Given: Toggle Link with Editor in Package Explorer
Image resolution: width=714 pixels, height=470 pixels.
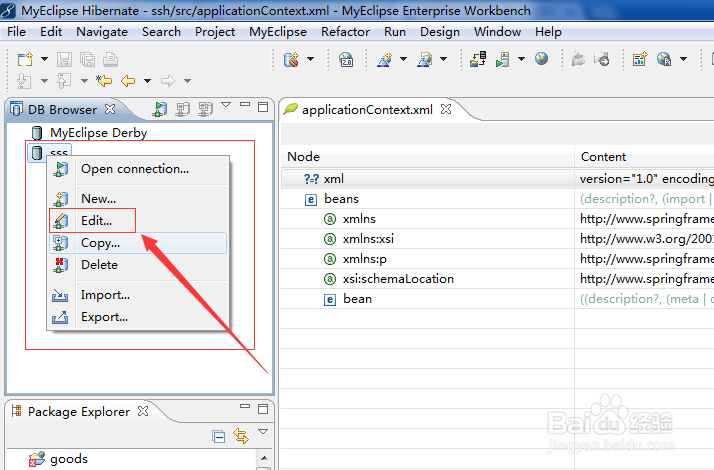Looking at the screenshot, I should click(241, 436).
